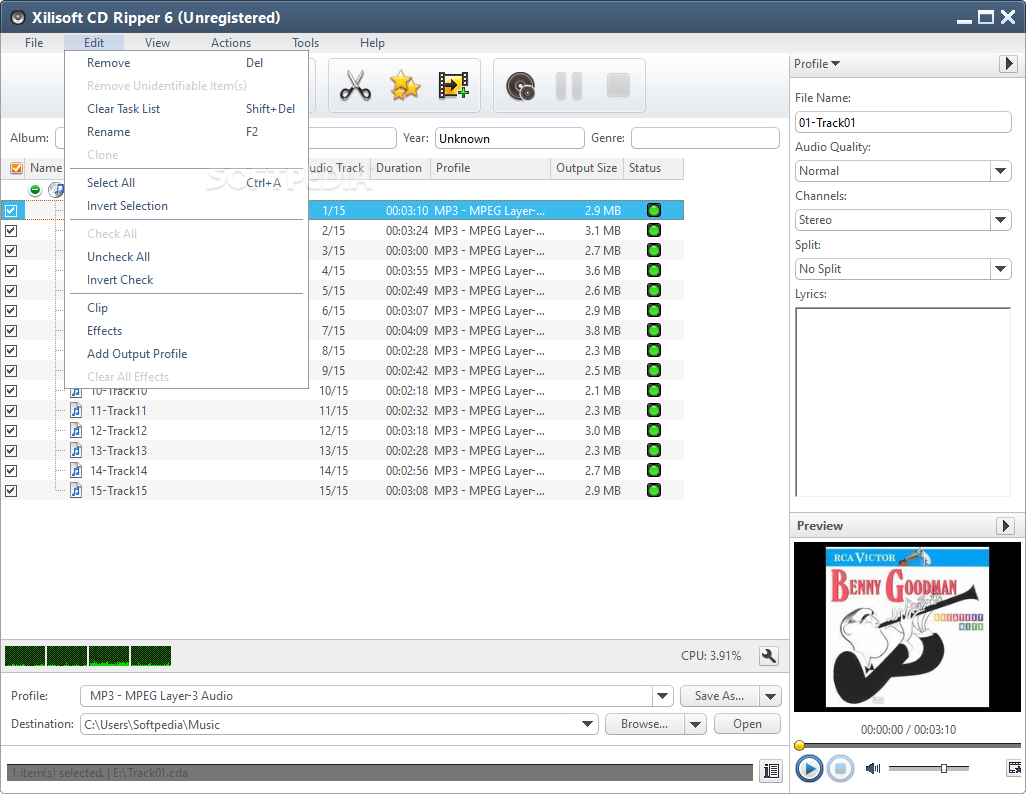Choose Add Output Profile in Edit menu
The height and width of the screenshot is (794, 1026).
[186, 353]
